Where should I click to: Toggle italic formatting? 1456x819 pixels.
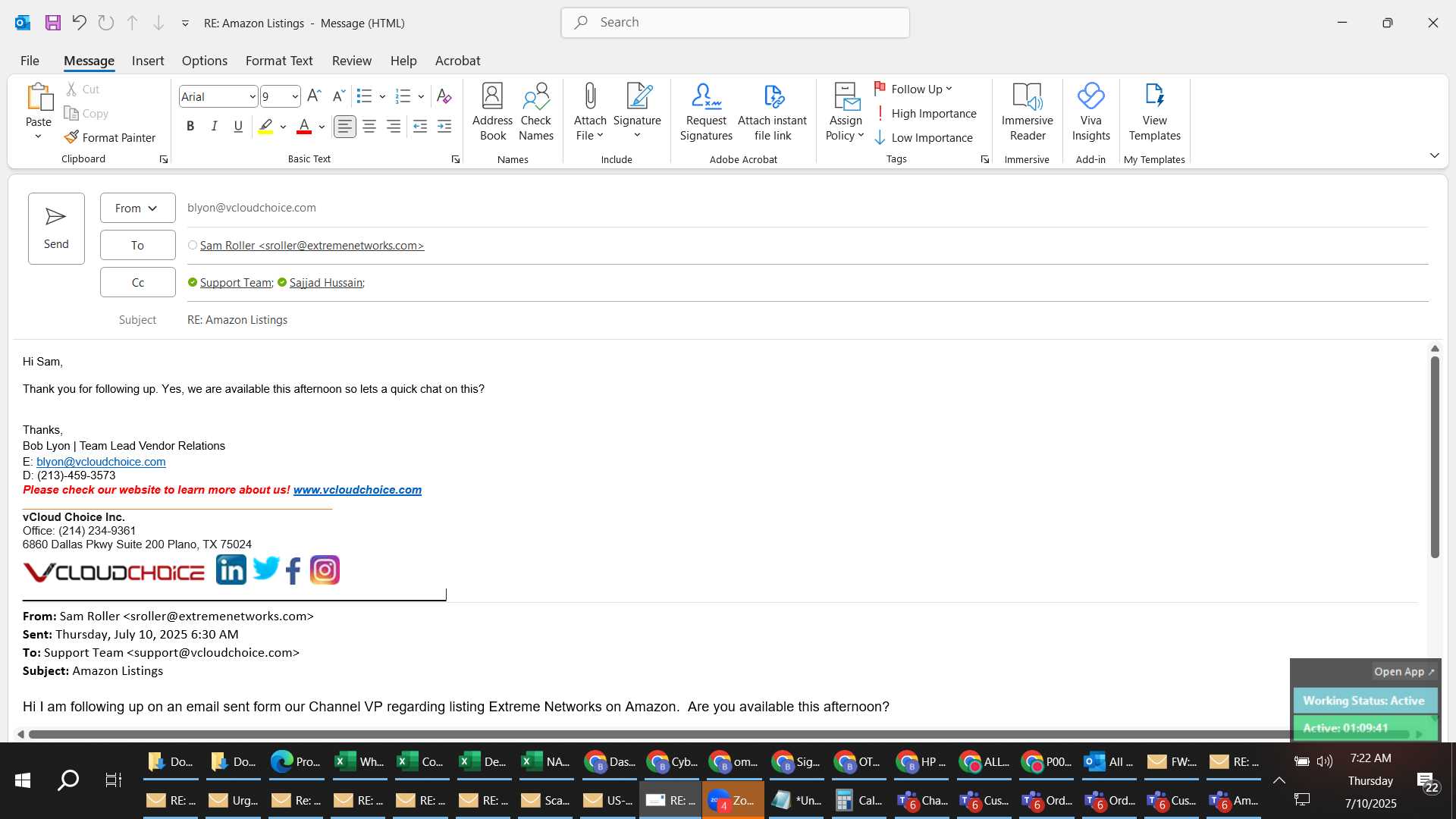click(x=215, y=127)
